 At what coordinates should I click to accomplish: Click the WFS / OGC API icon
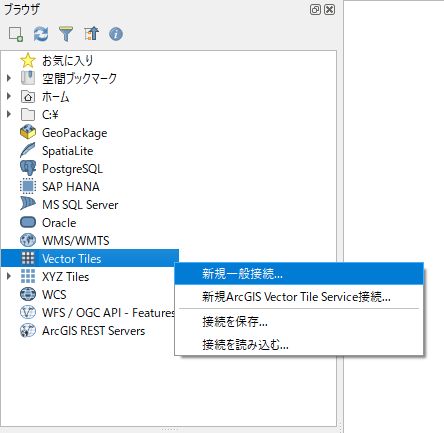28,312
